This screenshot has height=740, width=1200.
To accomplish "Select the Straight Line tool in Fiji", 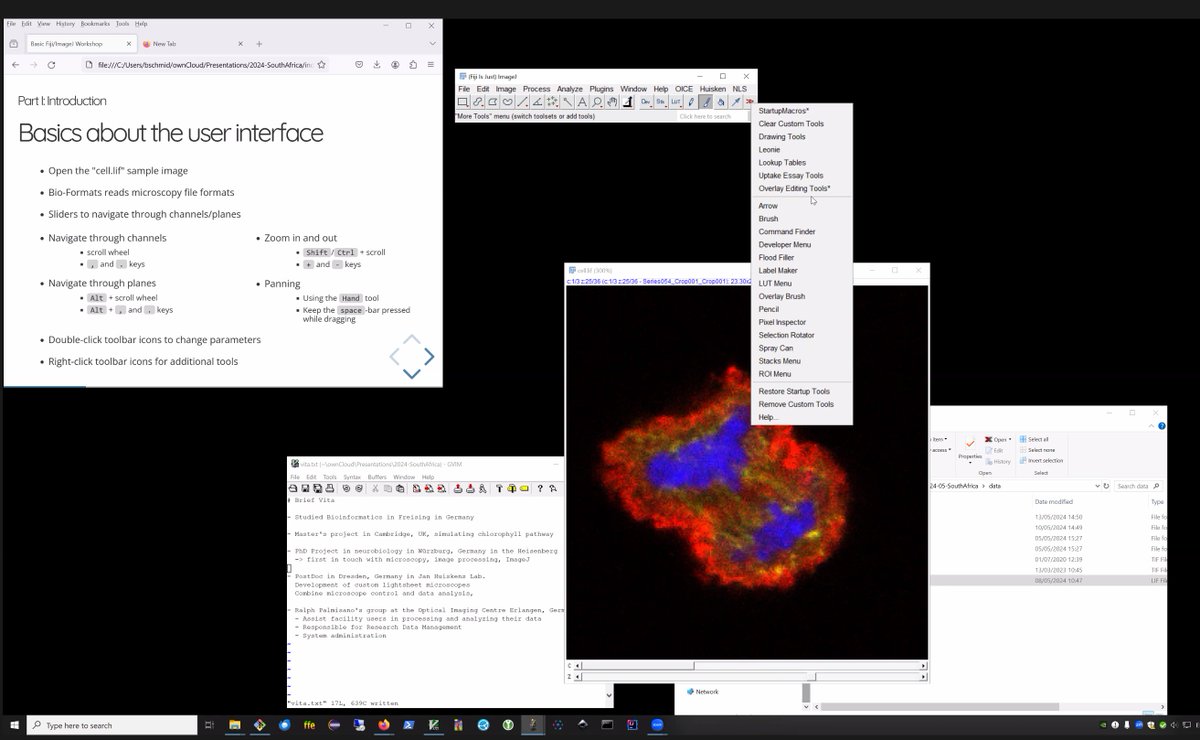I will (523, 102).
